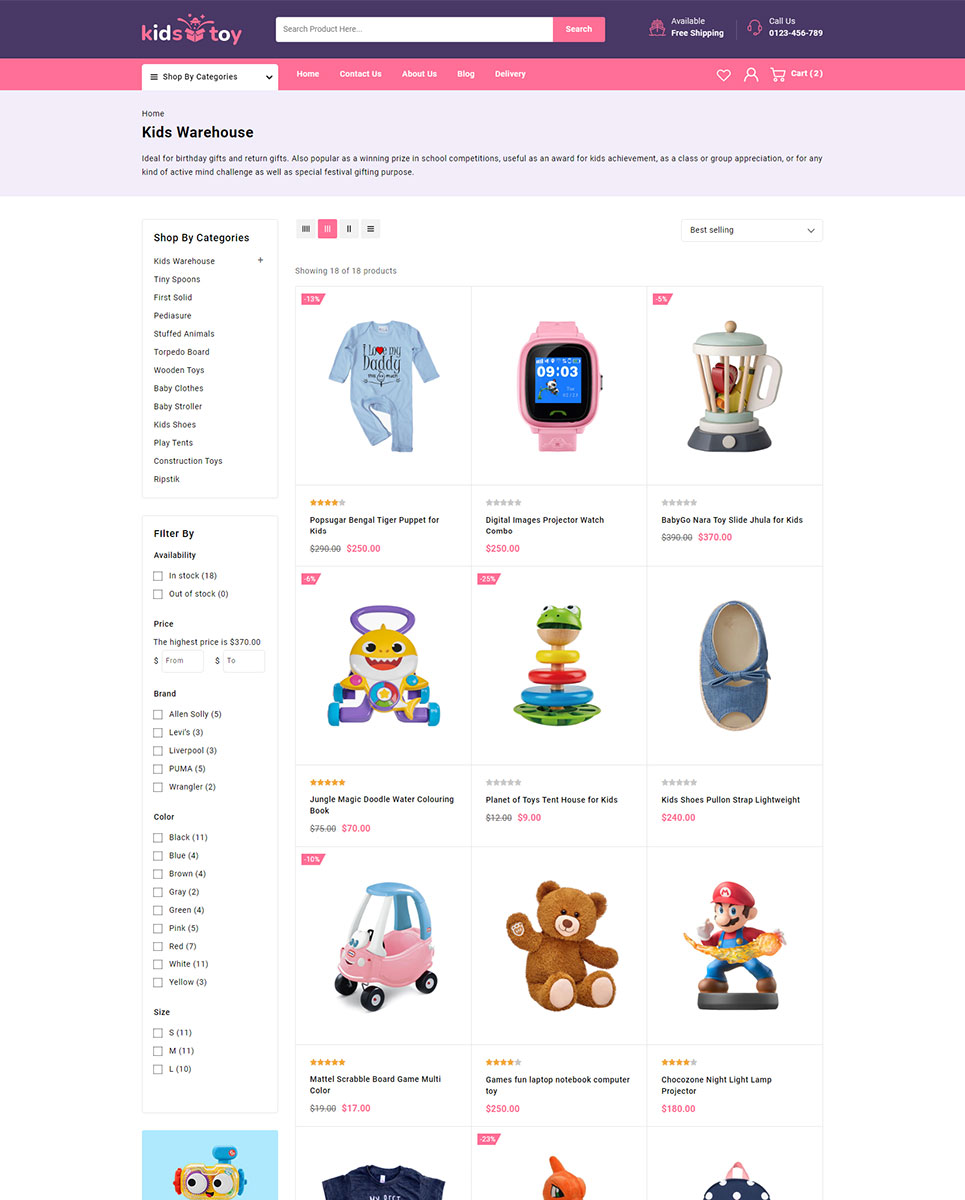Viewport: 965px width, 1200px height.
Task: Open the teddy bear product thumbnail
Action: (559, 946)
